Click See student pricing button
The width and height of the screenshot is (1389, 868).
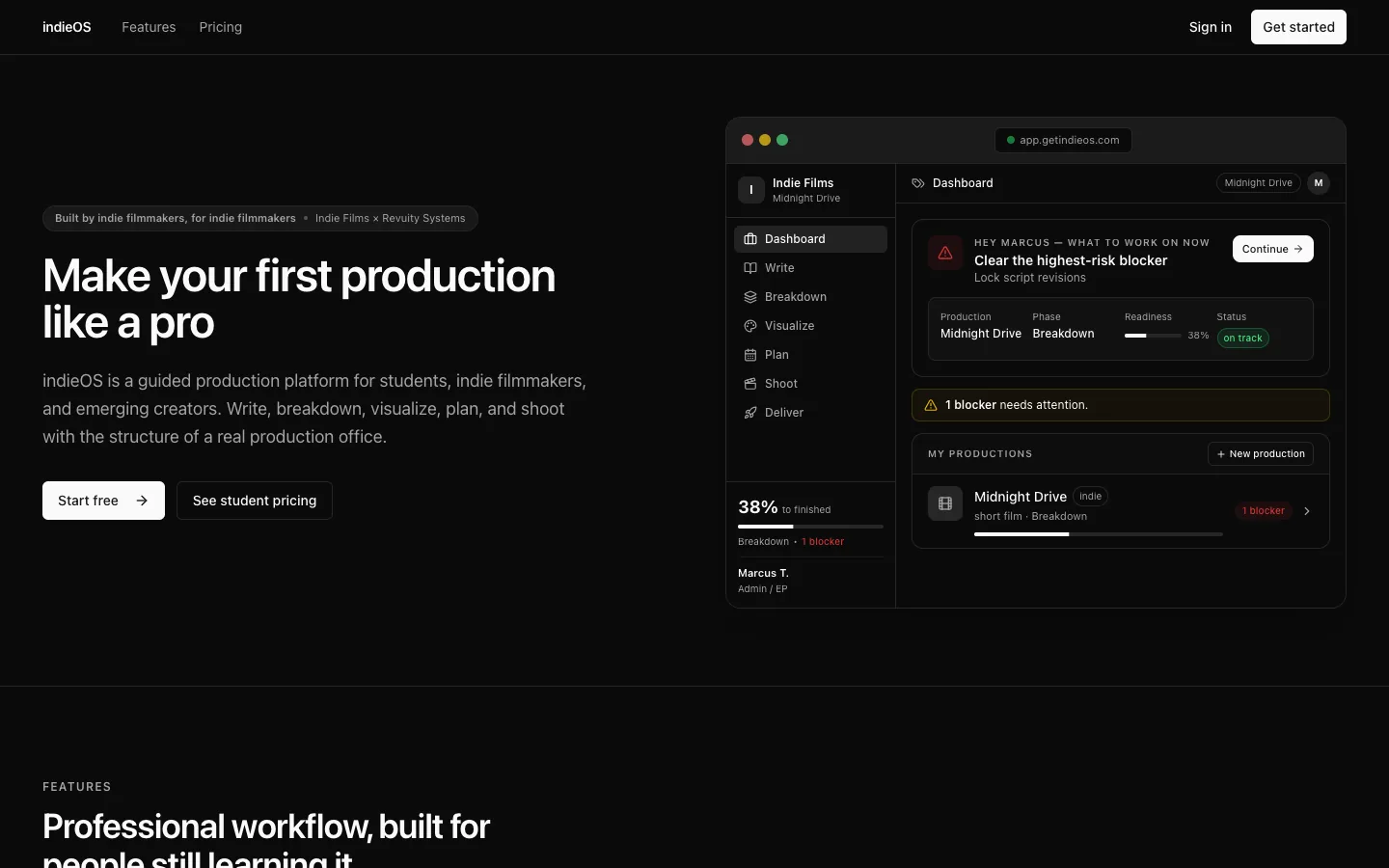255,501
